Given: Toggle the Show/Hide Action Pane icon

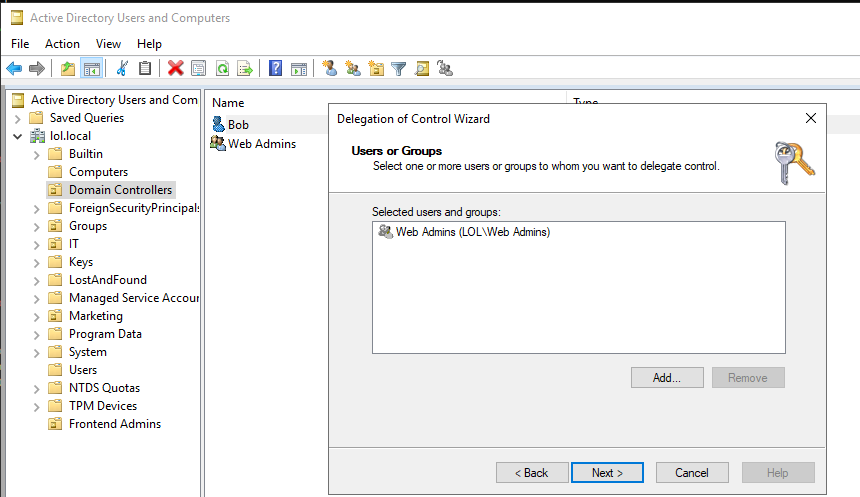Looking at the screenshot, I should click(299, 69).
